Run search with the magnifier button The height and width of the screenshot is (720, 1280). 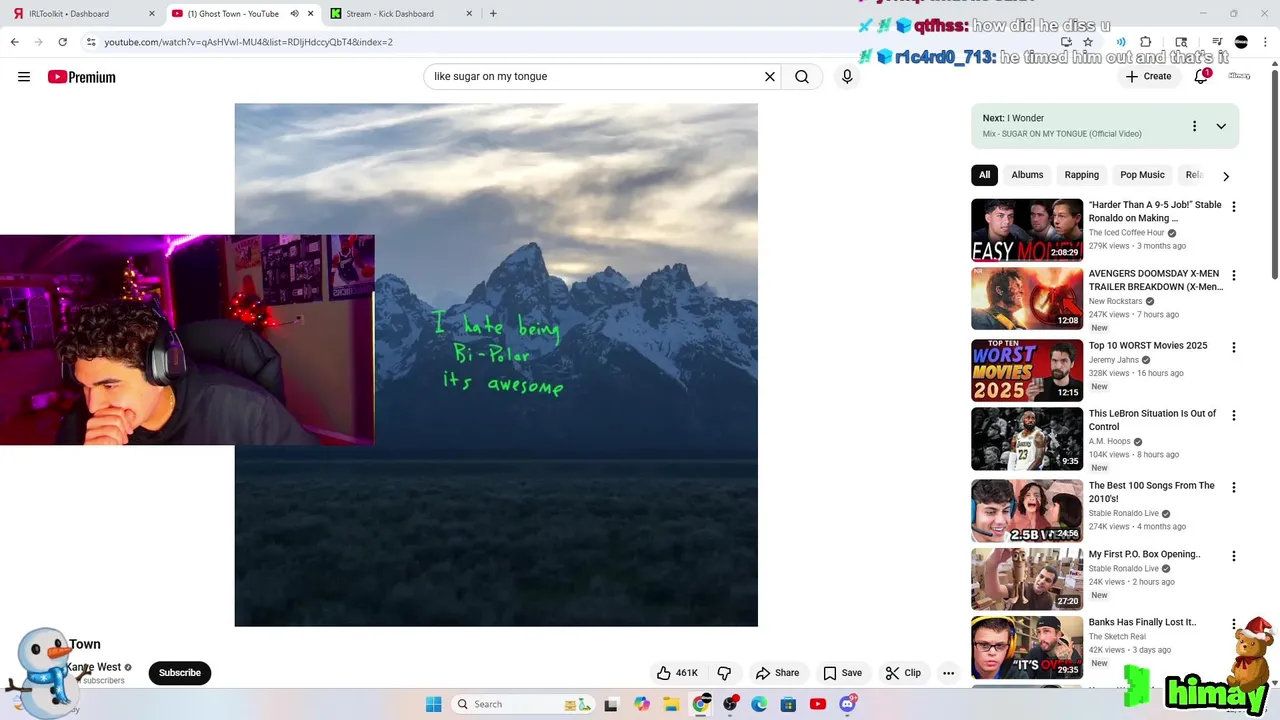pos(802,76)
